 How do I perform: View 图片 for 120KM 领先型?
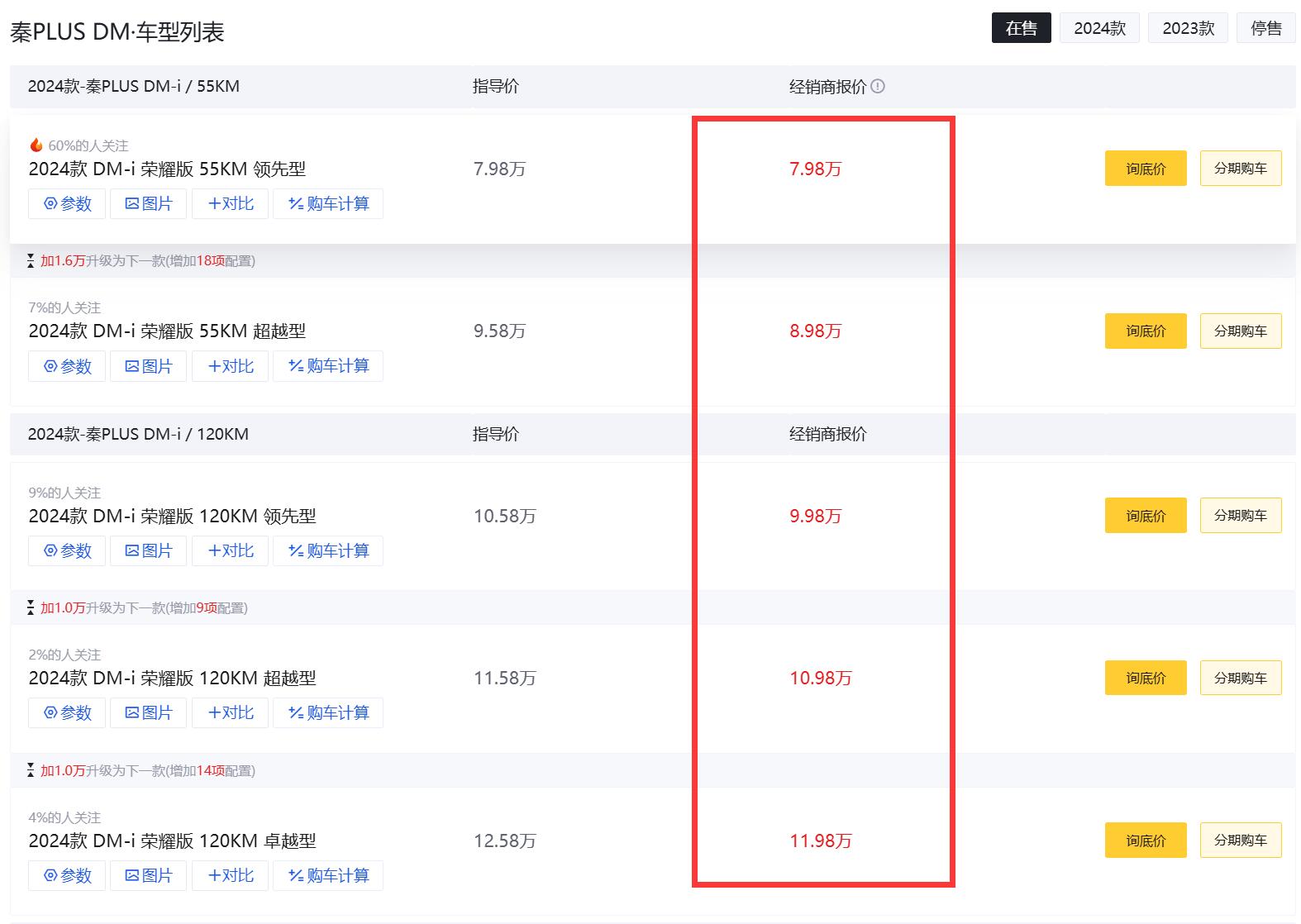click(149, 550)
